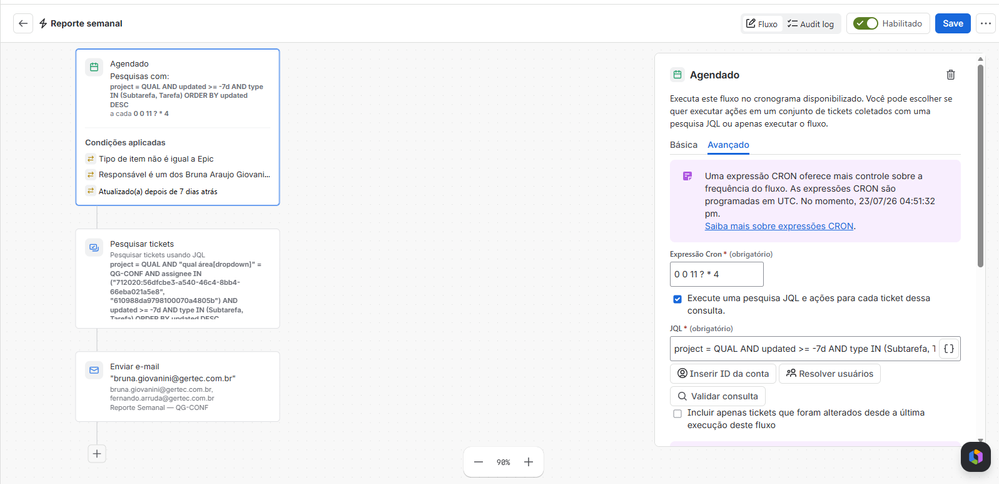Click the purple note icon in CRON info
The image size is (999, 484).
tap(687, 176)
